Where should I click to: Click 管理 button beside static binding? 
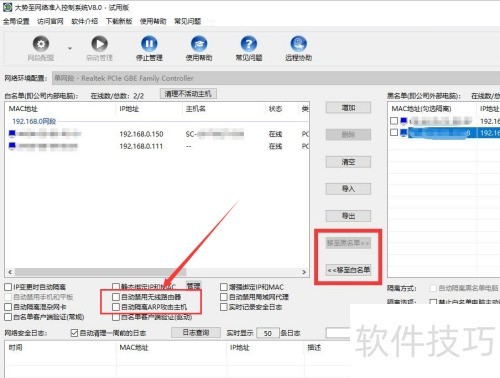[x=193, y=286]
